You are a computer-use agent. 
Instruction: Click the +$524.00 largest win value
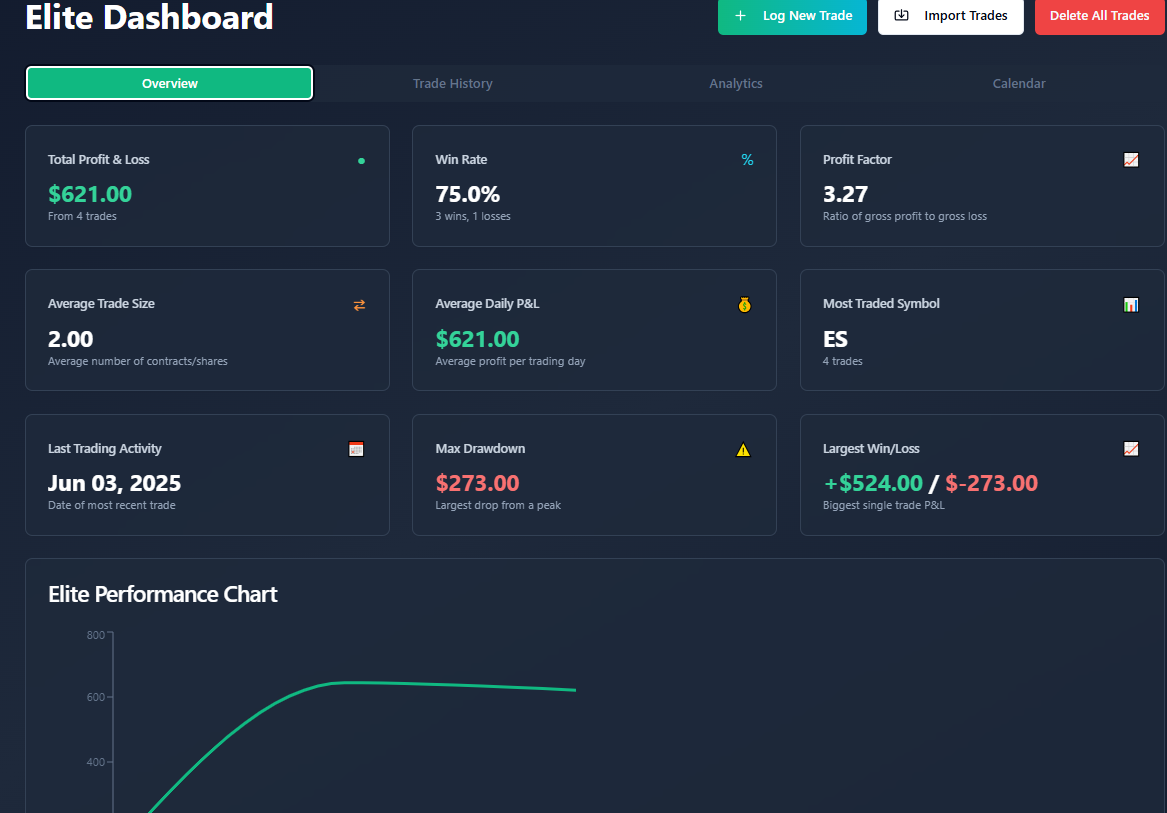coord(873,483)
